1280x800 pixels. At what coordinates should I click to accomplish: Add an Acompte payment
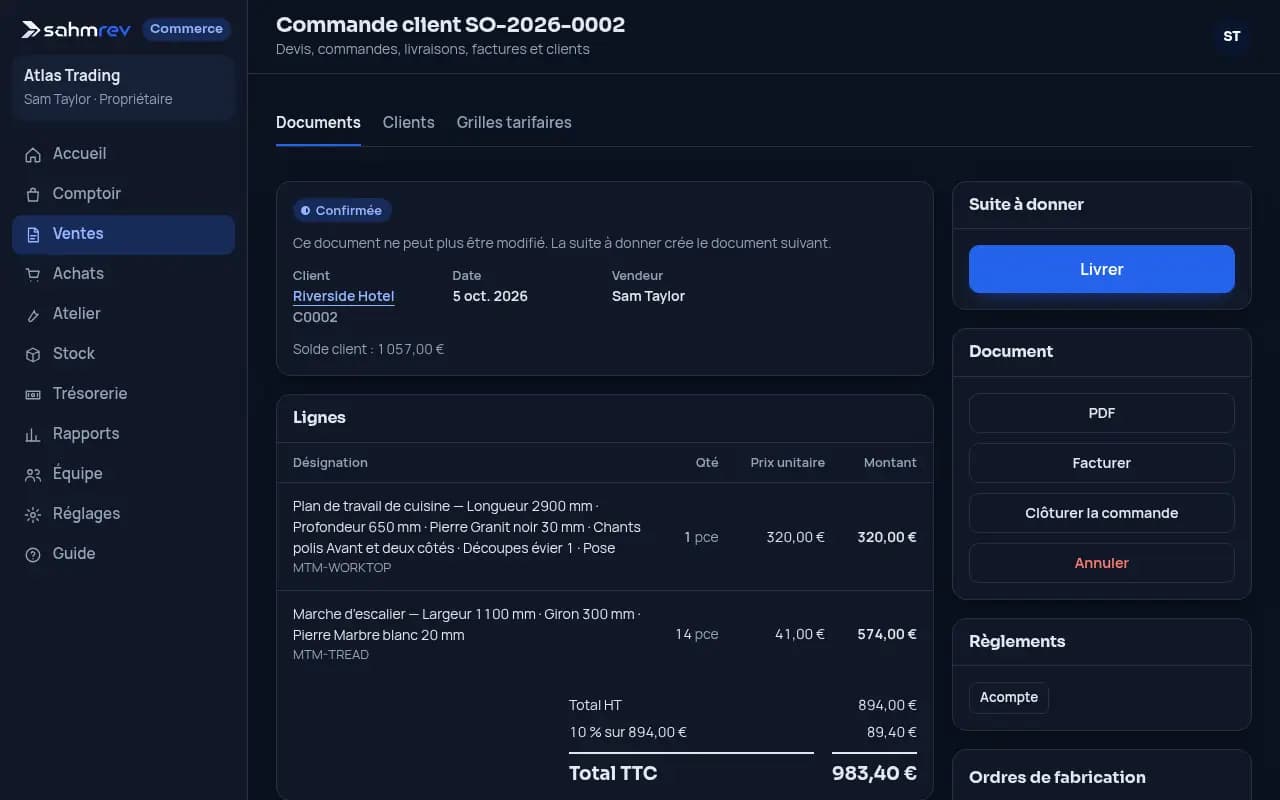pyautogui.click(x=1009, y=697)
